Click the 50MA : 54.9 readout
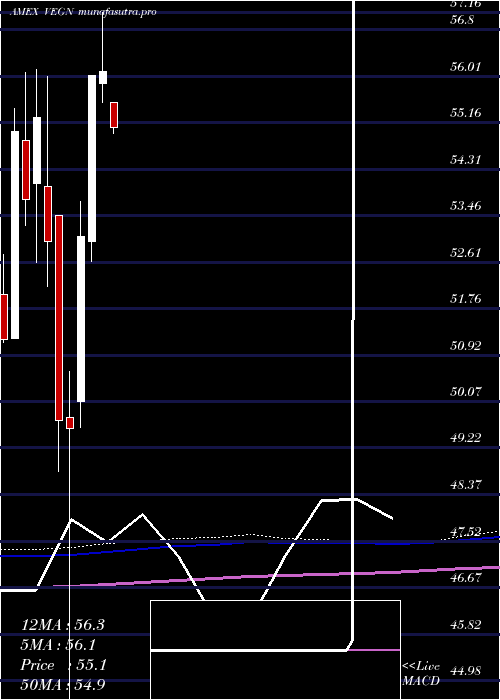500x700 pixels. [x=63, y=685]
